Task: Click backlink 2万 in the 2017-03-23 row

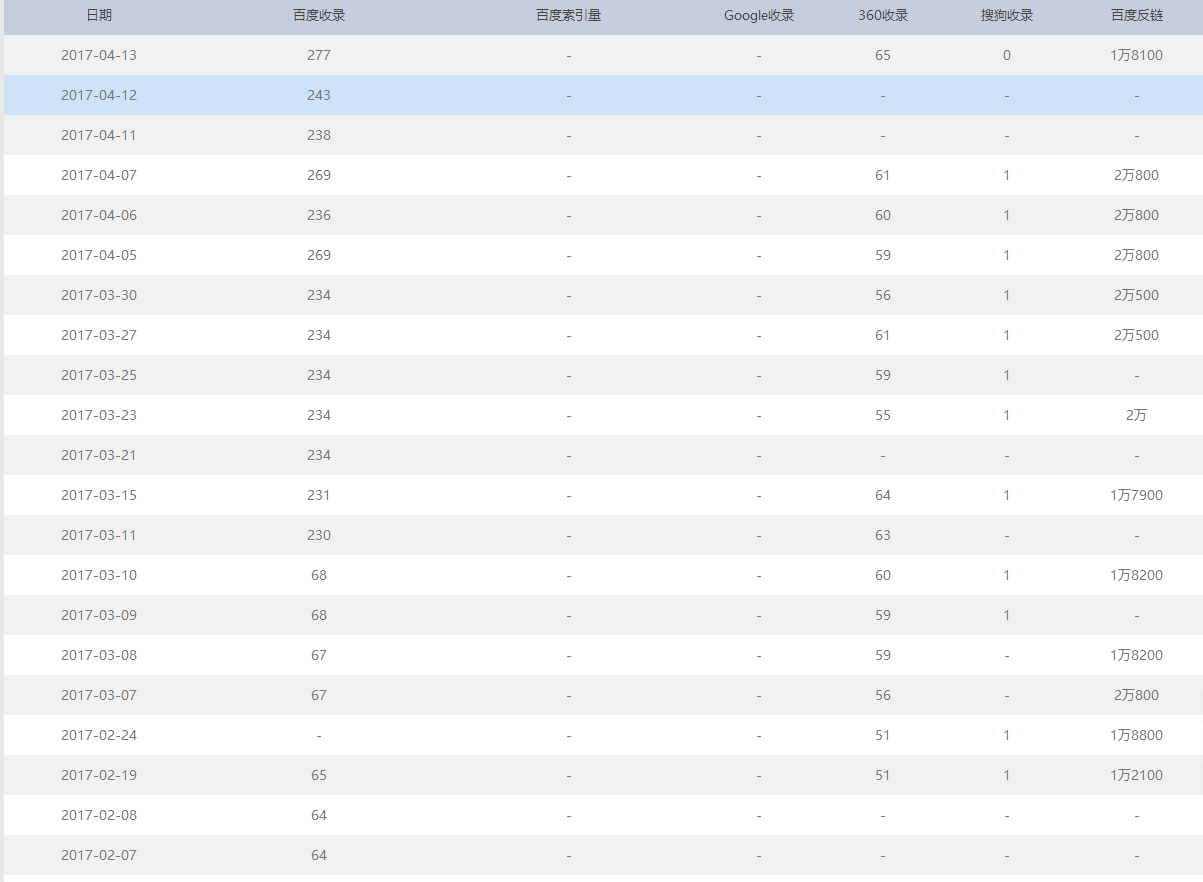Action: point(1137,415)
